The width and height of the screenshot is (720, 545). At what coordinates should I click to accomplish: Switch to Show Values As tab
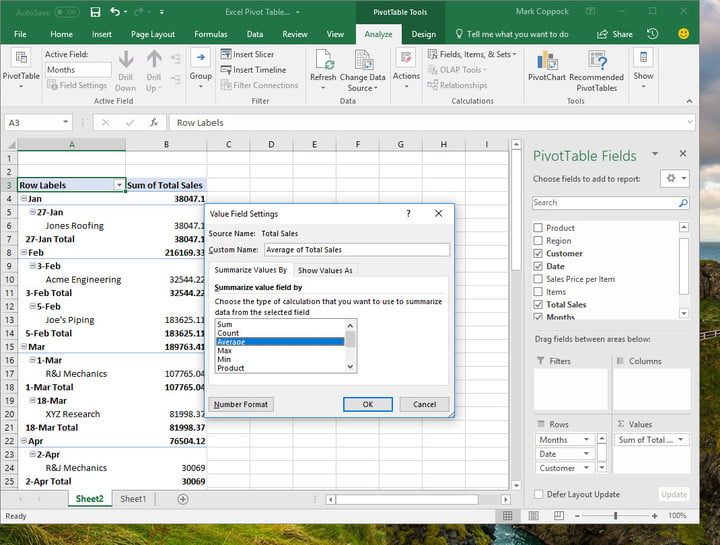coord(325,270)
